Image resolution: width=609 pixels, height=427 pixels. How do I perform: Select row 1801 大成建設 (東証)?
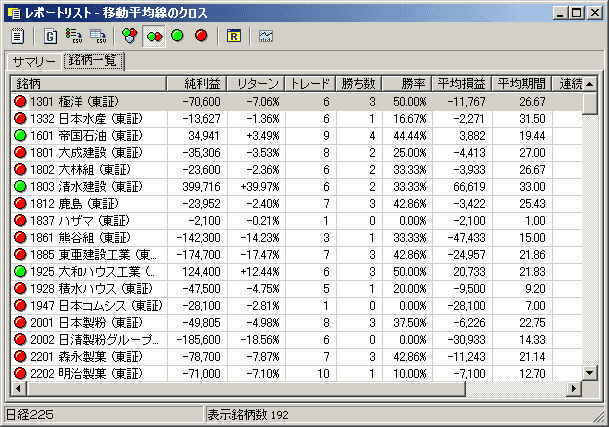297,153
